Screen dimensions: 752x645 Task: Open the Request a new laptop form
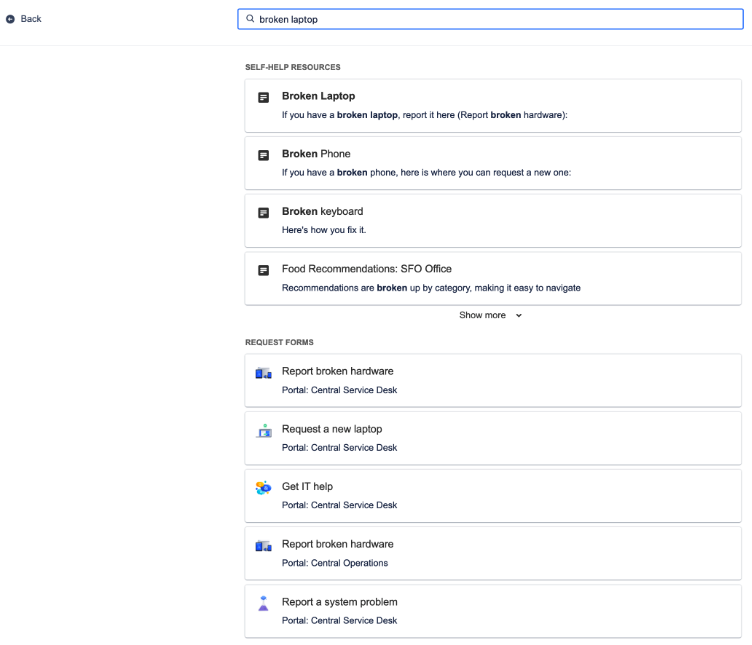332,429
